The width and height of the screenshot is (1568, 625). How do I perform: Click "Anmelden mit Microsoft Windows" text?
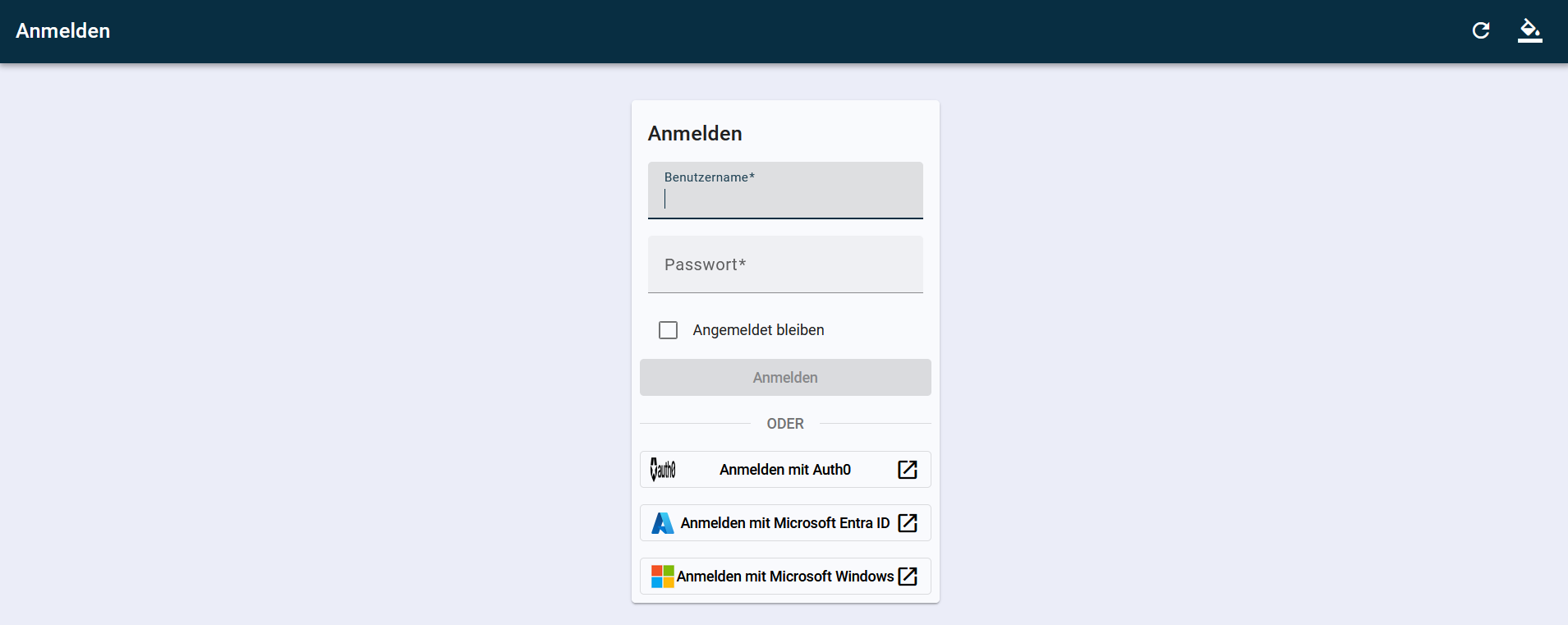pos(785,577)
